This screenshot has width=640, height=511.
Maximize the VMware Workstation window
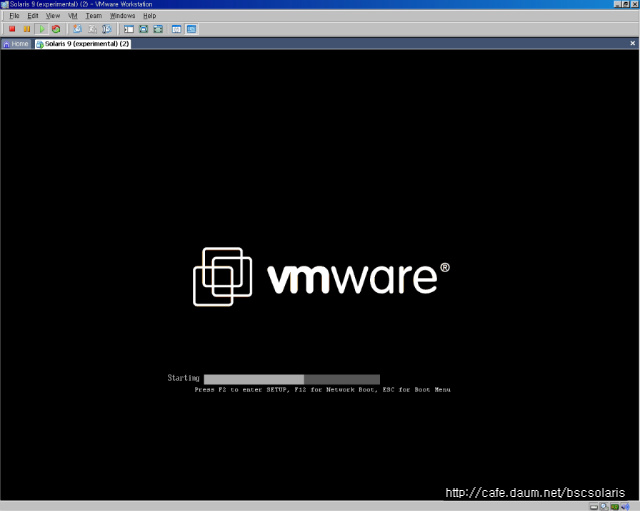click(x=626, y=4)
